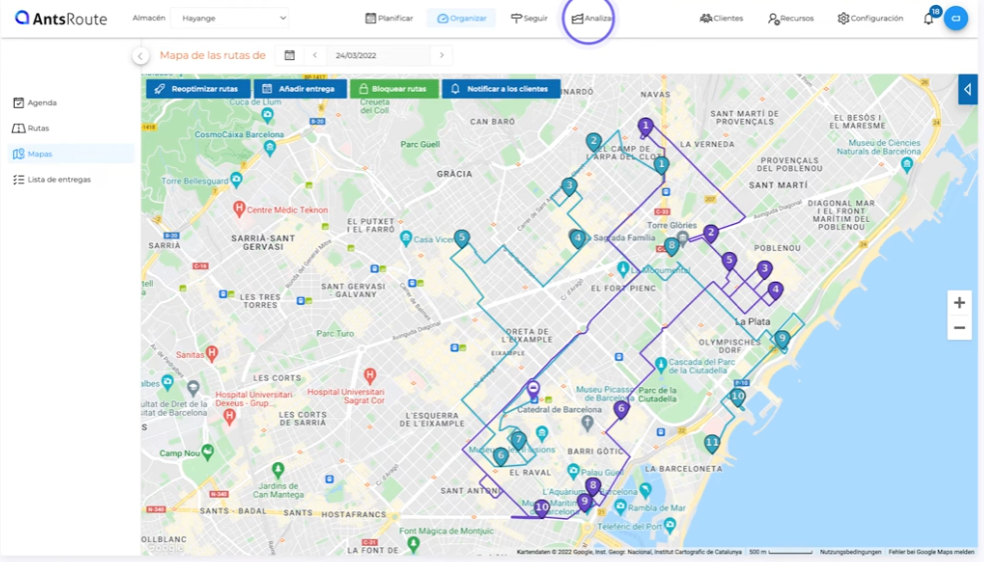
Task: Open the Planificar tab
Action: [389, 18]
